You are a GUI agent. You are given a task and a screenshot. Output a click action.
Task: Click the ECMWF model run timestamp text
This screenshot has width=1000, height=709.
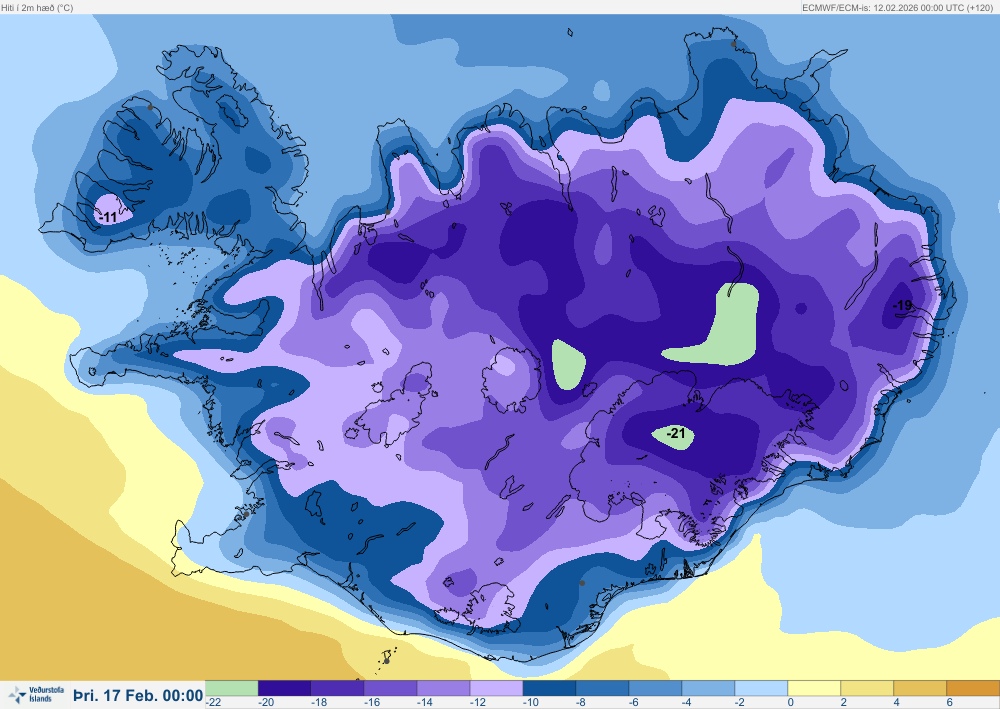coord(897,8)
